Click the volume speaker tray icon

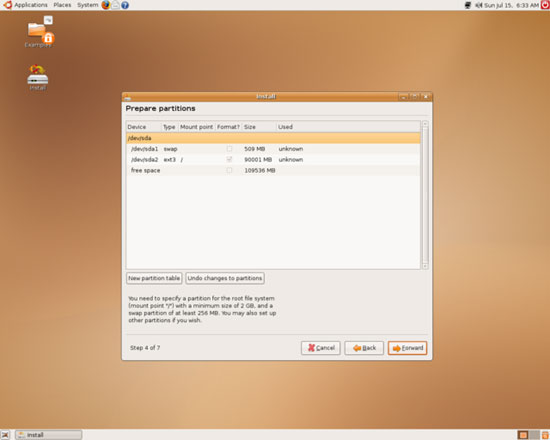(478, 5)
